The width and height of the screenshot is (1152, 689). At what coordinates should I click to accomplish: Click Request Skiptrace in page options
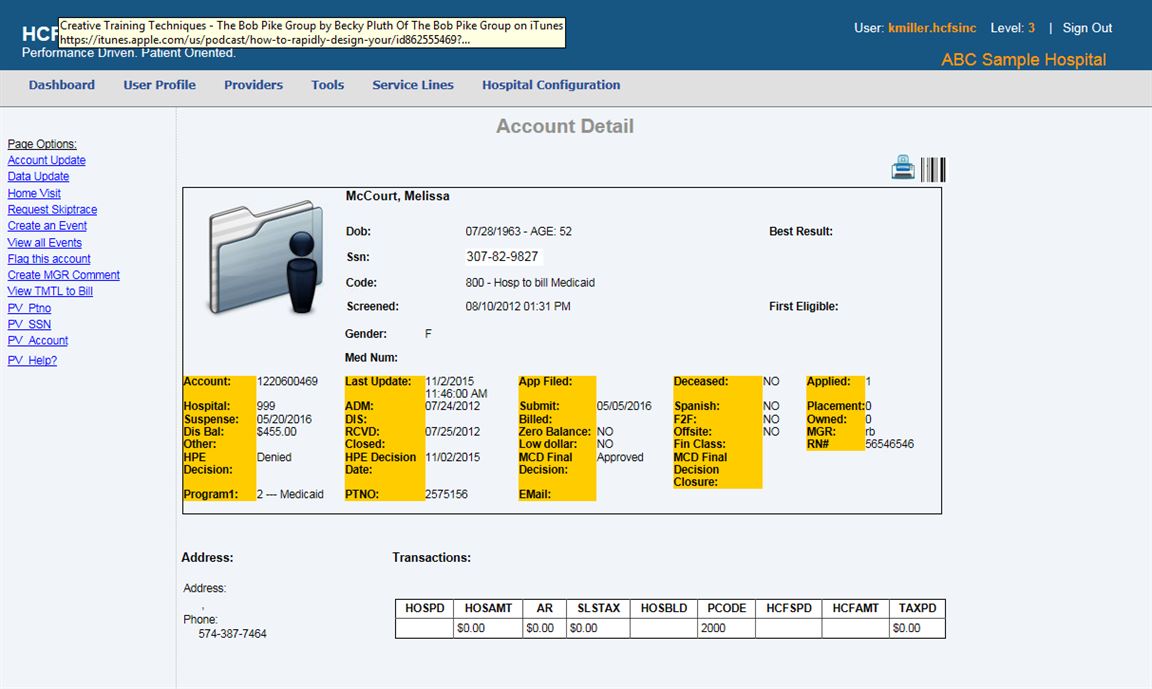(x=52, y=210)
